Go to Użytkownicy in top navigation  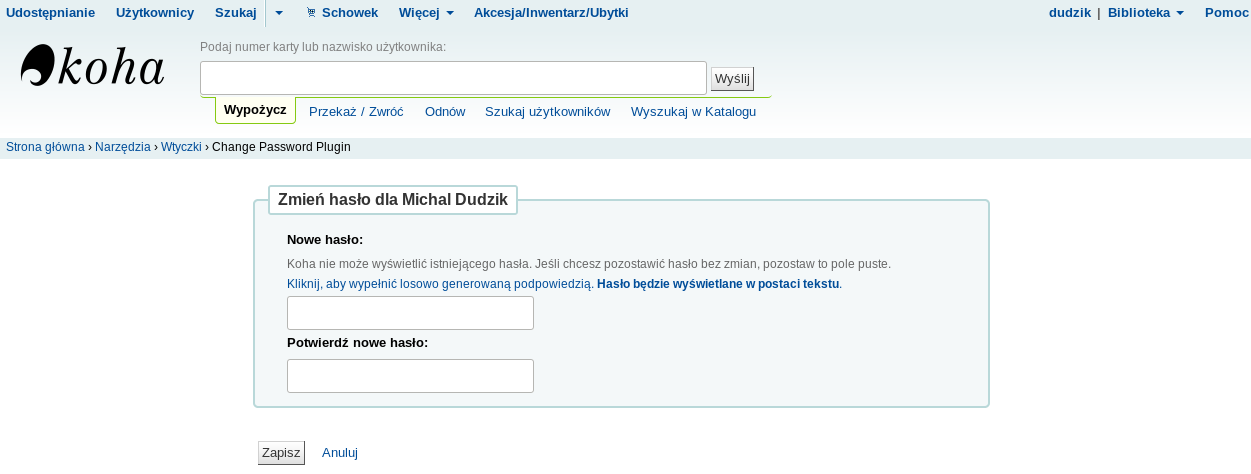(x=155, y=13)
